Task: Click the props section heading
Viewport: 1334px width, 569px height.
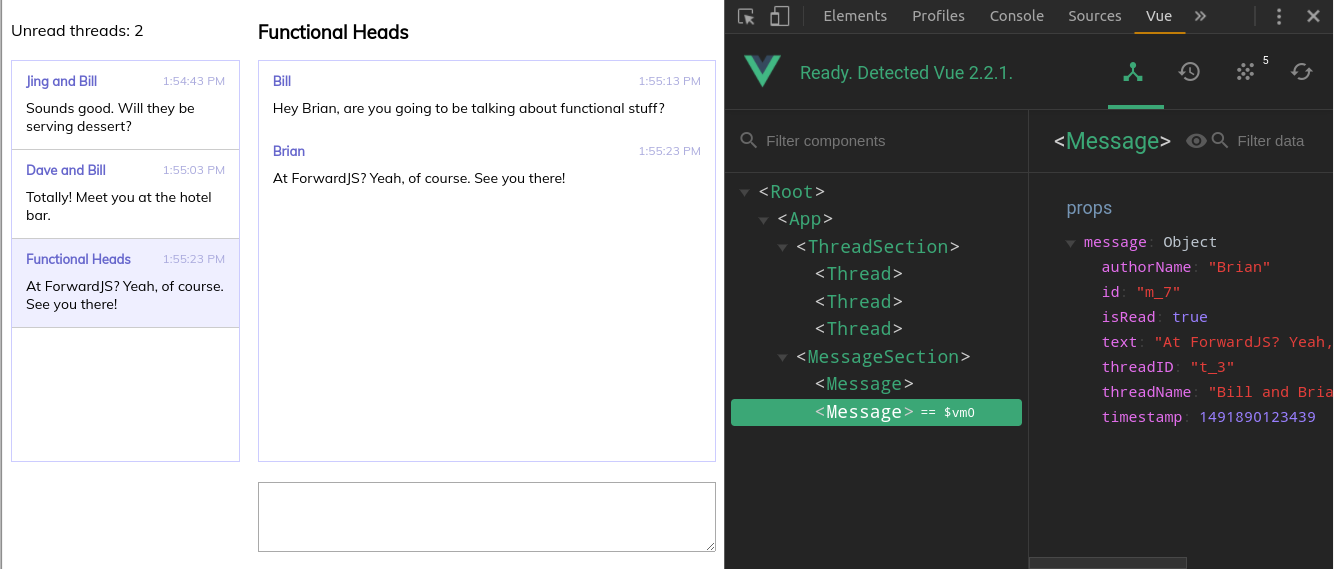Action: click(1089, 208)
